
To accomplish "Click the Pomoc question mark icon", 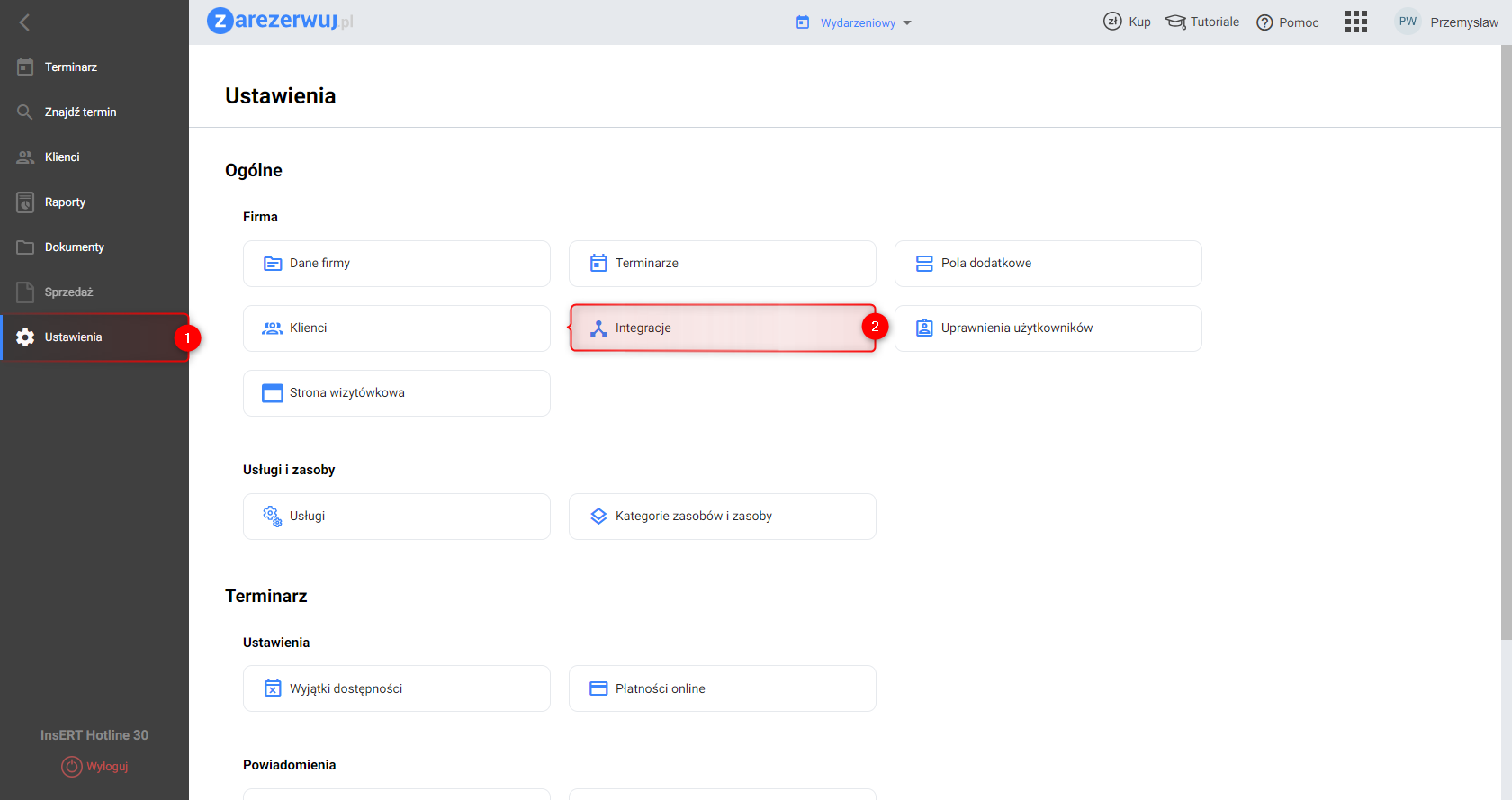I will coord(1264,22).
